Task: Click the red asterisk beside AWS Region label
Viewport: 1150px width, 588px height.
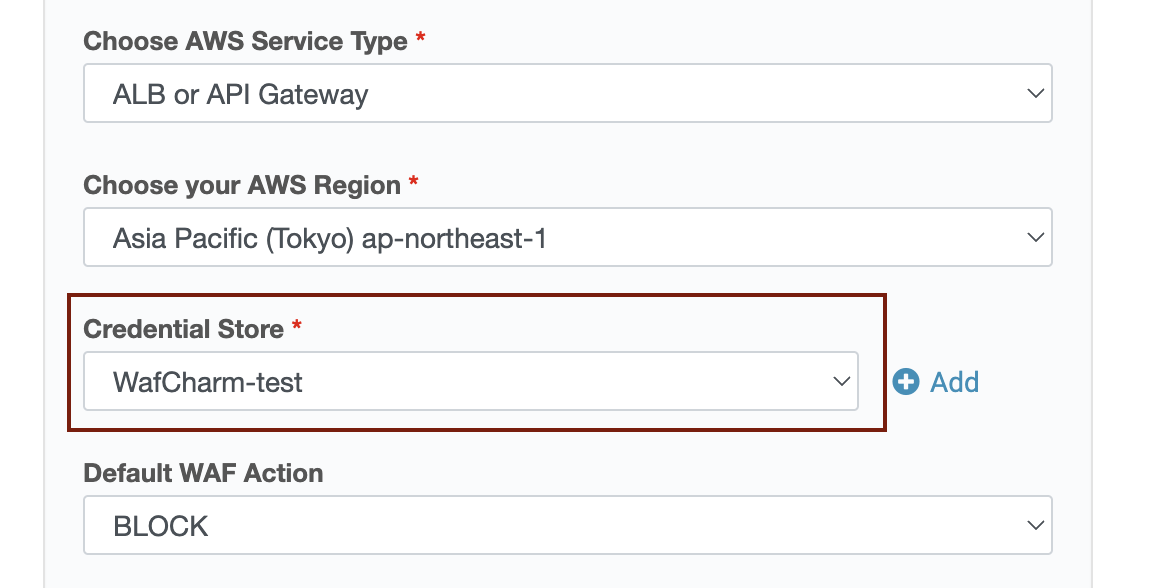Action: tap(414, 181)
